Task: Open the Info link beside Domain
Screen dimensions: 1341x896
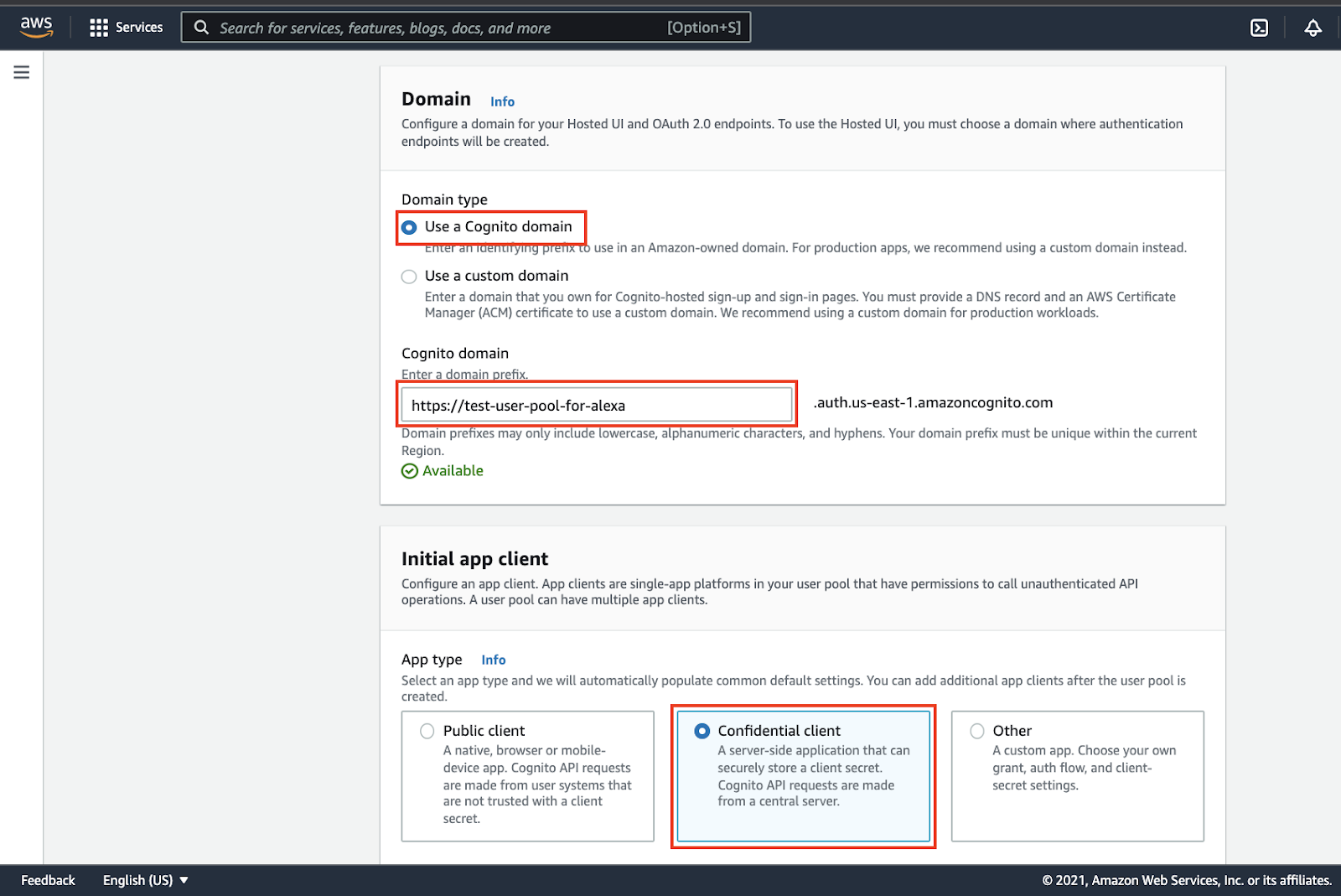Action: coord(502,101)
